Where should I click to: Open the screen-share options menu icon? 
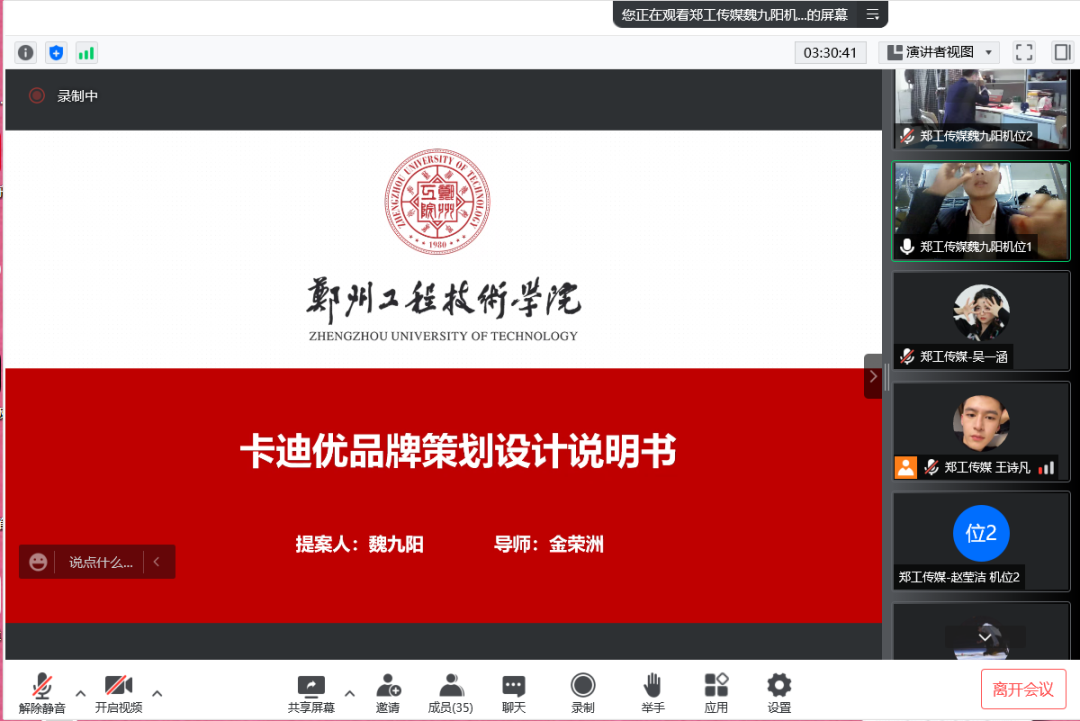pyautogui.click(x=873, y=14)
